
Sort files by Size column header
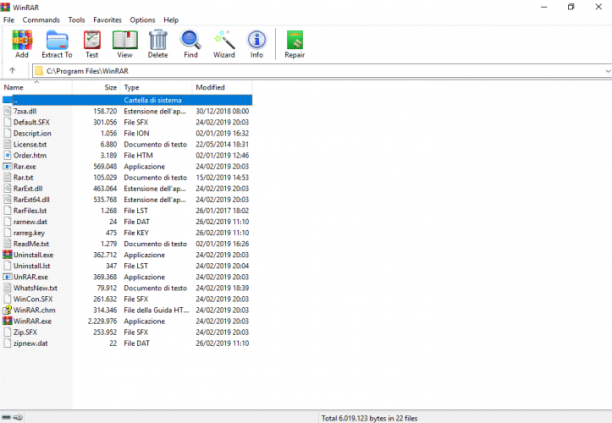(96, 87)
